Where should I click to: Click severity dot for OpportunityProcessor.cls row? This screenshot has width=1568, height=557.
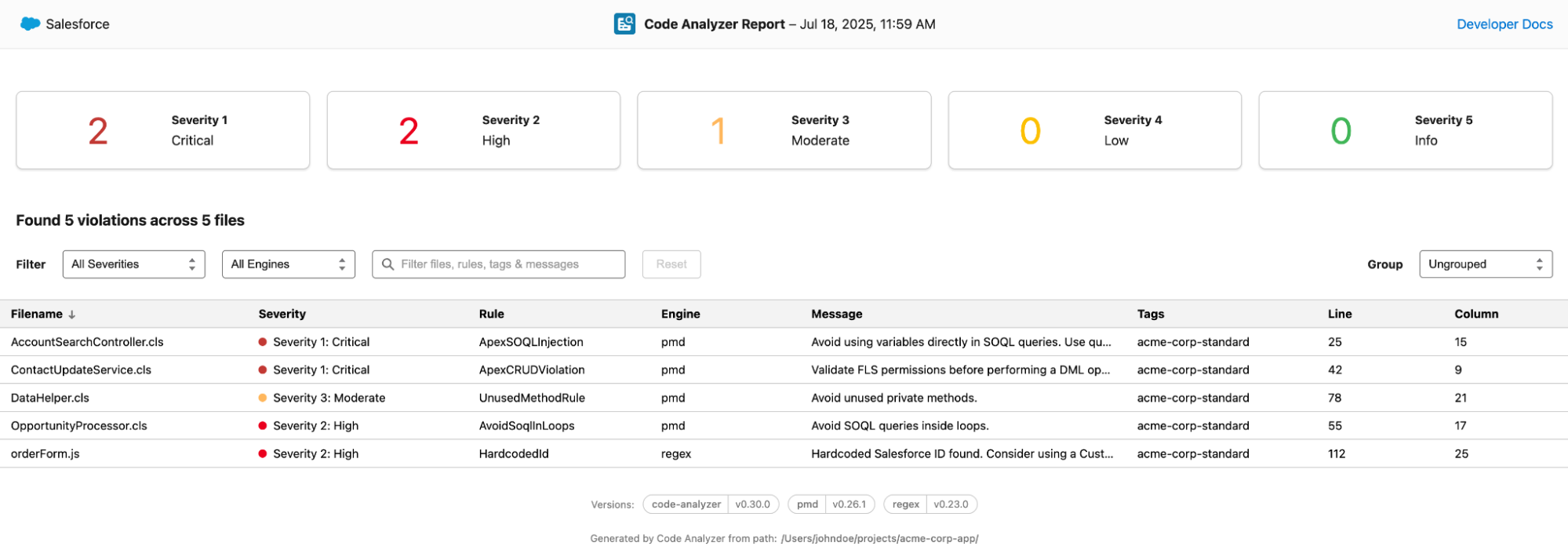coord(263,426)
